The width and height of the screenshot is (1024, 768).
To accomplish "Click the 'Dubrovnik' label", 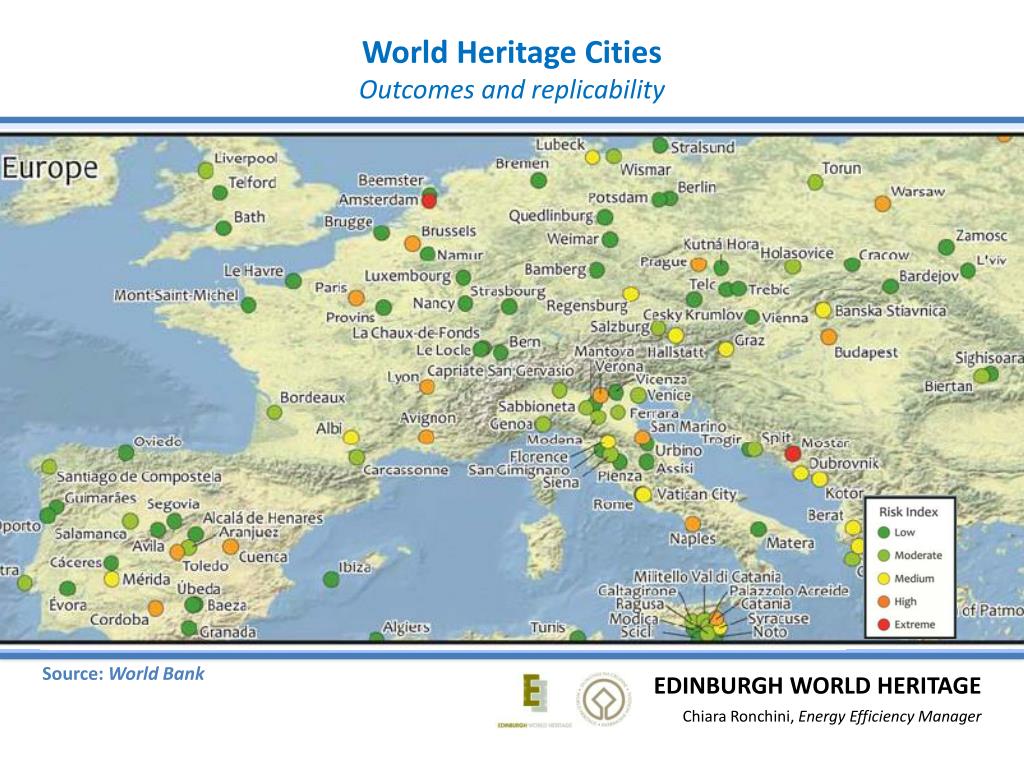I will click(x=844, y=463).
